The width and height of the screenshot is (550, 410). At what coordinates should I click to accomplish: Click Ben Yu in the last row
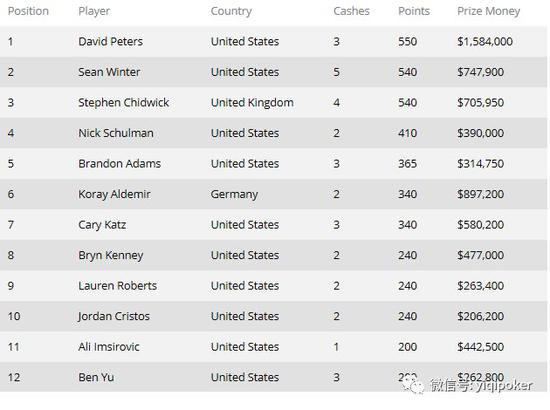pos(96,377)
